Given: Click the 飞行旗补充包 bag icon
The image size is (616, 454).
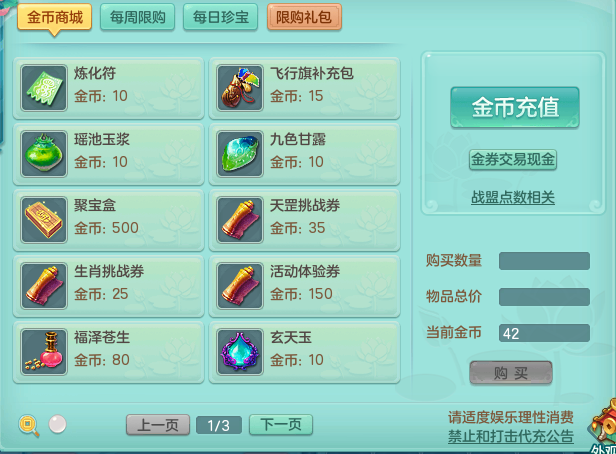Looking at the screenshot, I should tap(240, 88).
